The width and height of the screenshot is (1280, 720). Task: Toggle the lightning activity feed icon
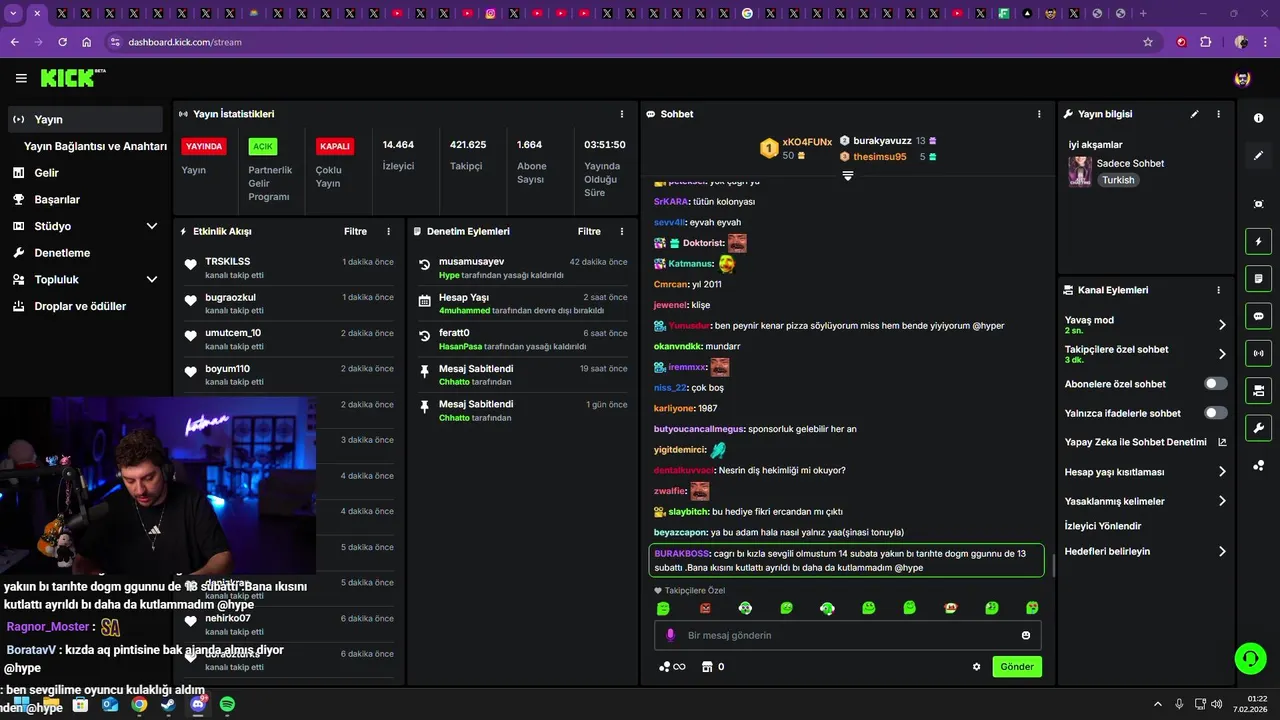[x=1258, y=241]
